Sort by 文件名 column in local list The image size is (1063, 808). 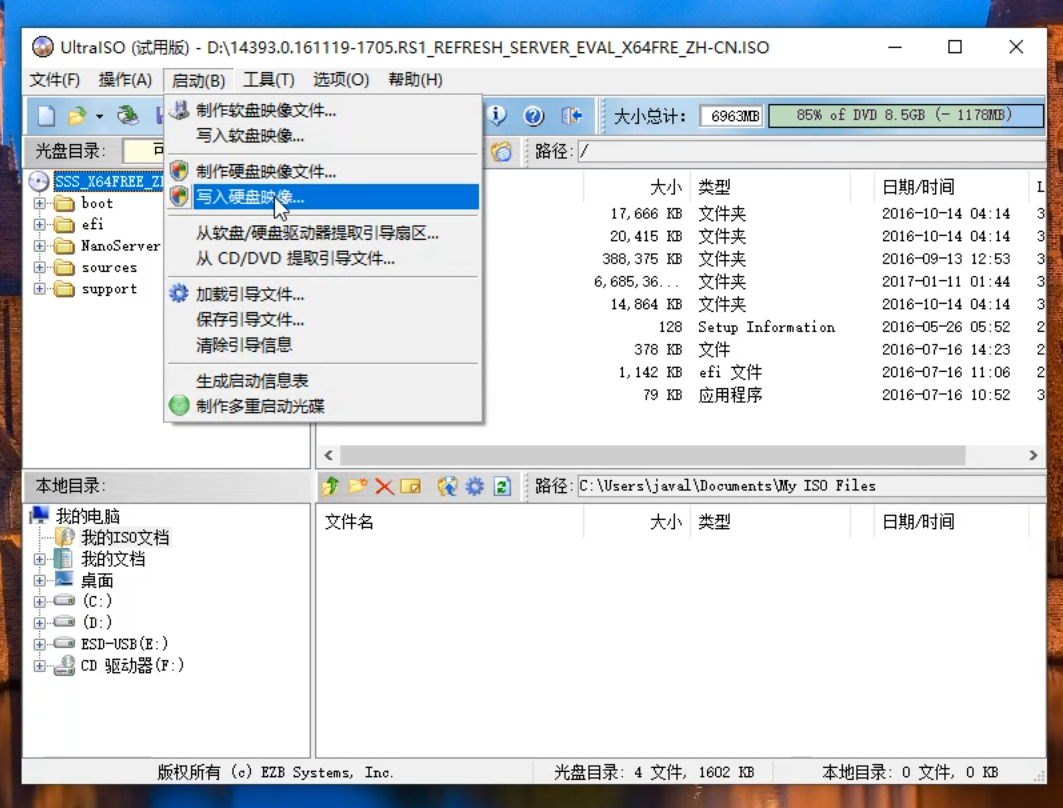(449, 522)
